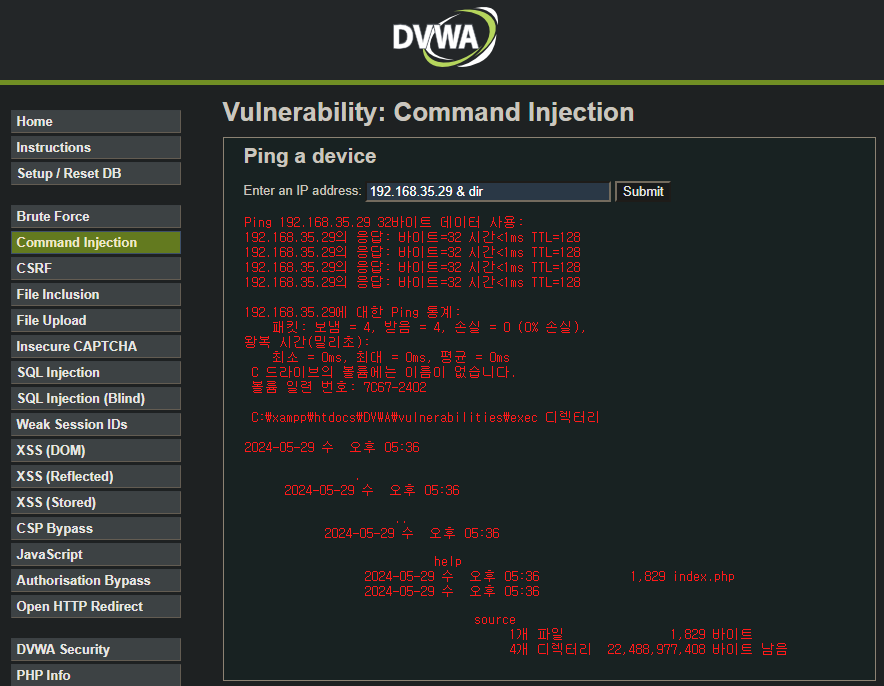Open the XSS (DOM) page
The height and width of the screenshot is (686, 884).
click(x=96, y=450)
